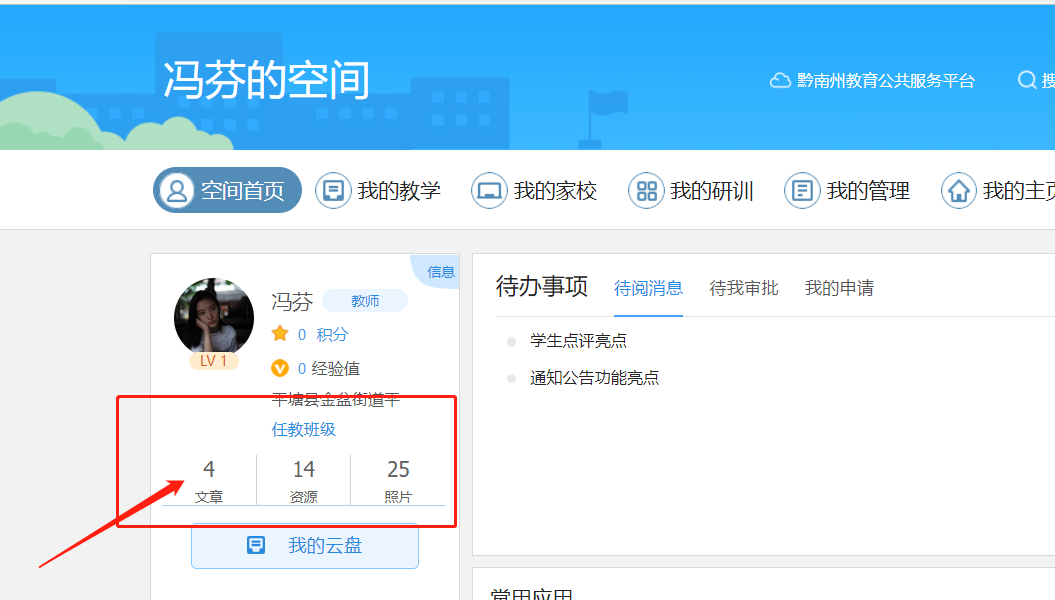The image size is (1055, 600).
Task: Open the 空间首页 person icon
Action: pos(177,191)
